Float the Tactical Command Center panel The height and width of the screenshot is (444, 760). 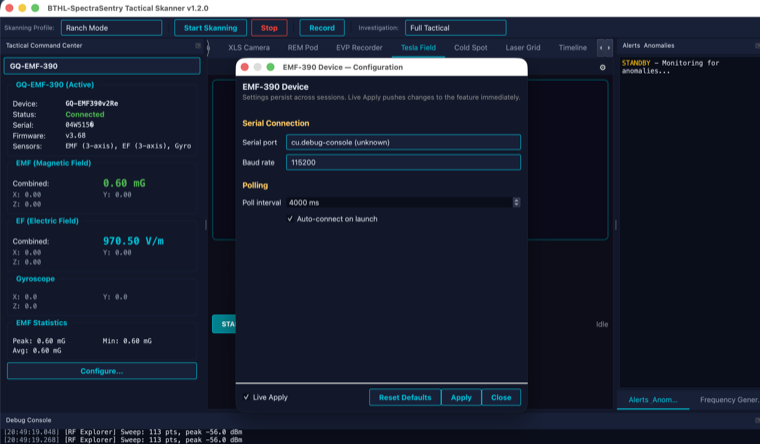(198, 46)
